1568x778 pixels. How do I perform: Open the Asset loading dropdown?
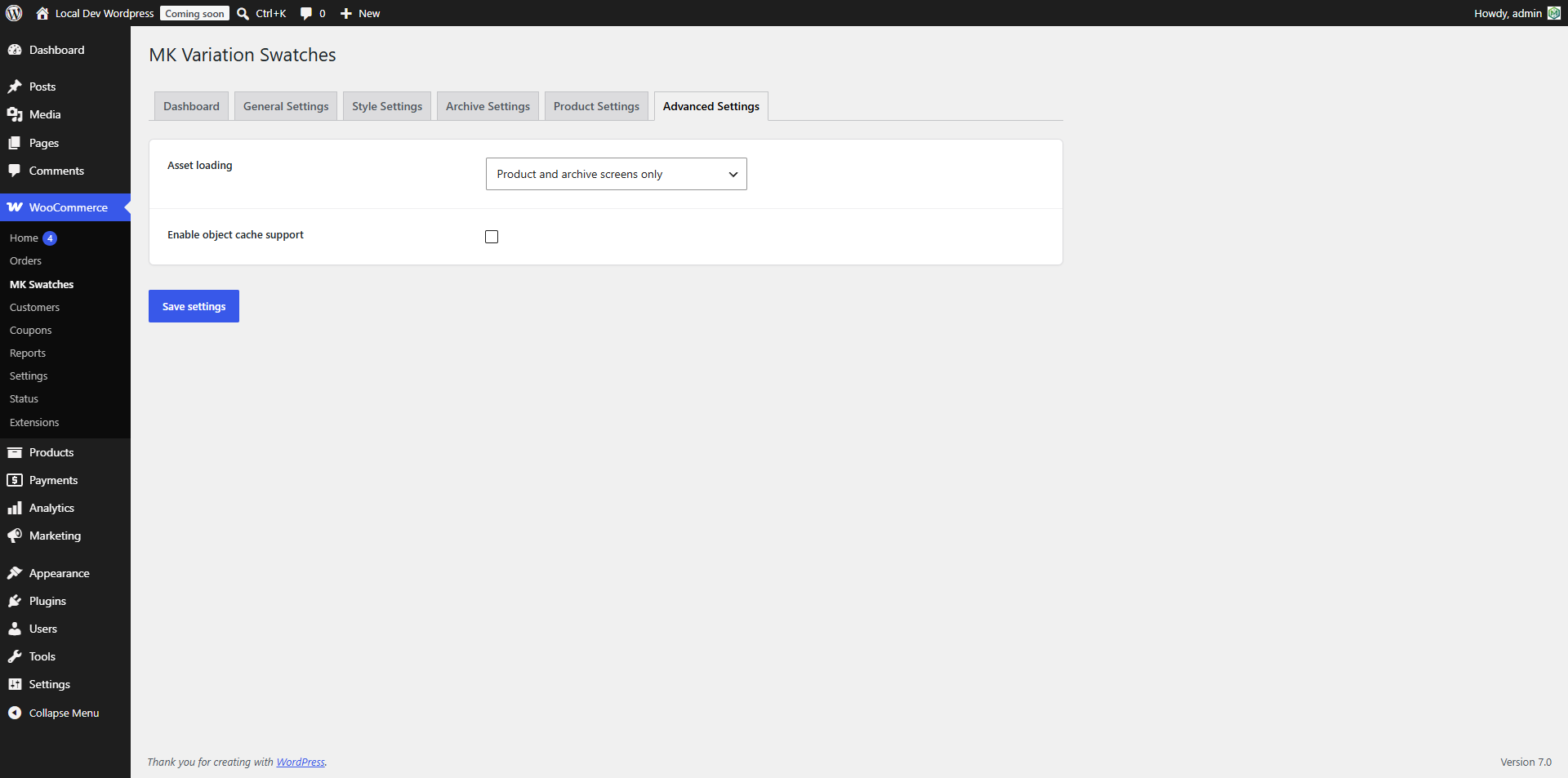tap(617, 174)
